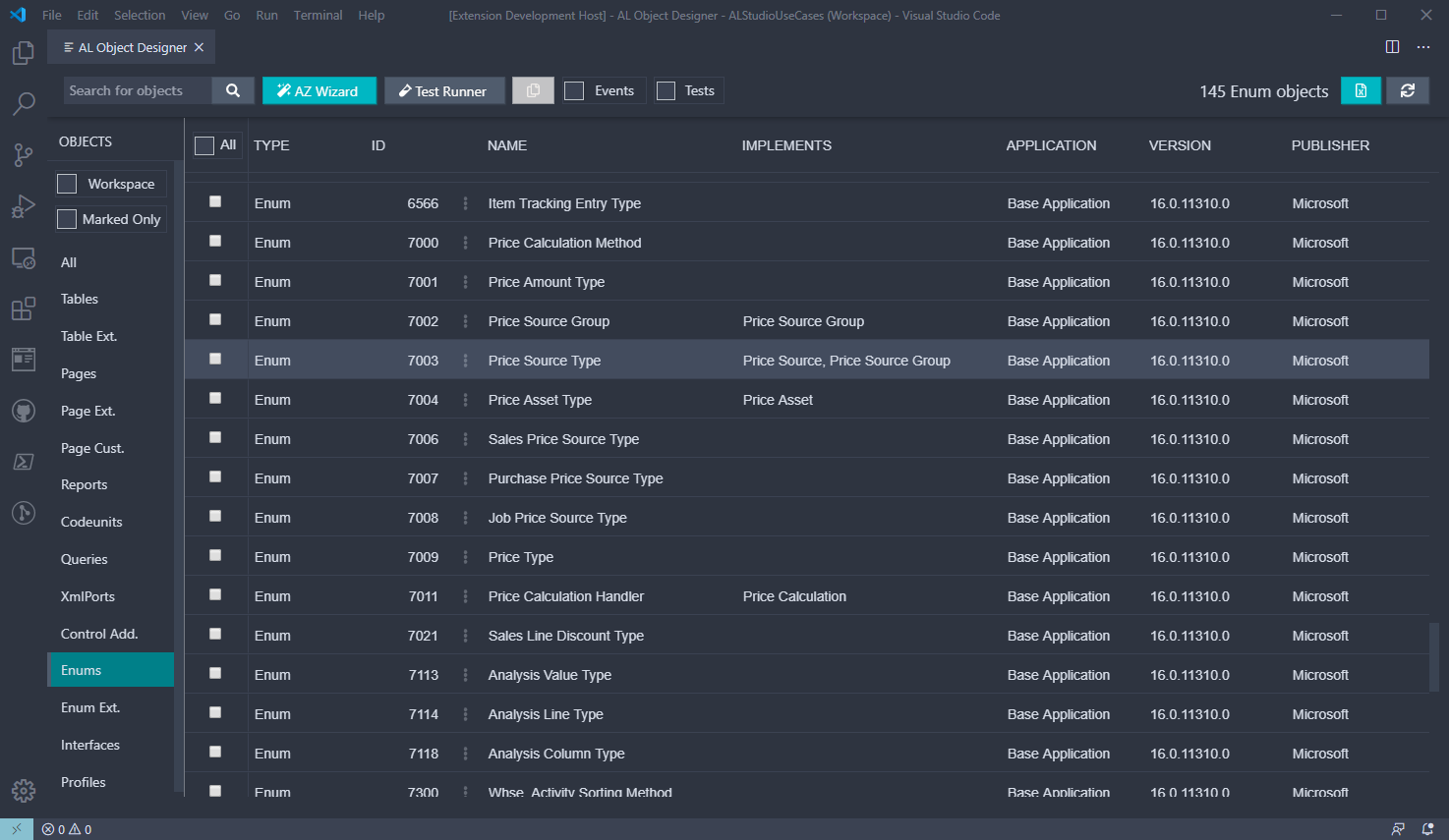
Task: Check the All select checkbox
Action: [204, 145]
